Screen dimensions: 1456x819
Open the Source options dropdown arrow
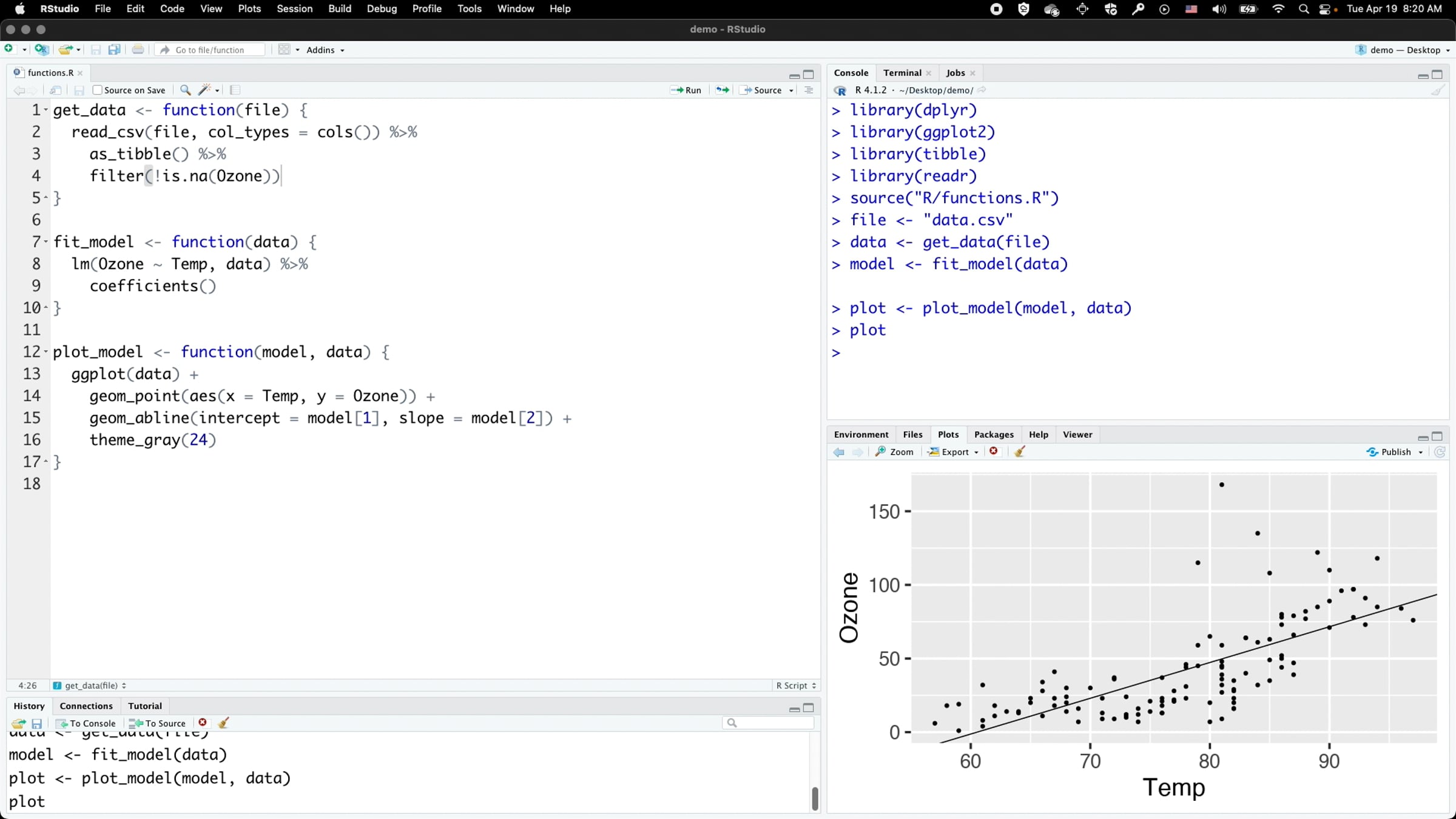[x=791, y=90]
